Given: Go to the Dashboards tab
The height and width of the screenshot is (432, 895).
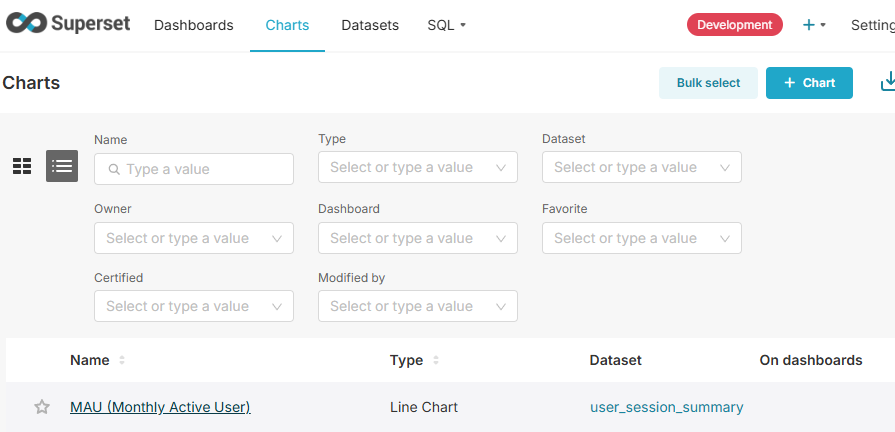Looking at the screenshot, I should point(194,25).
